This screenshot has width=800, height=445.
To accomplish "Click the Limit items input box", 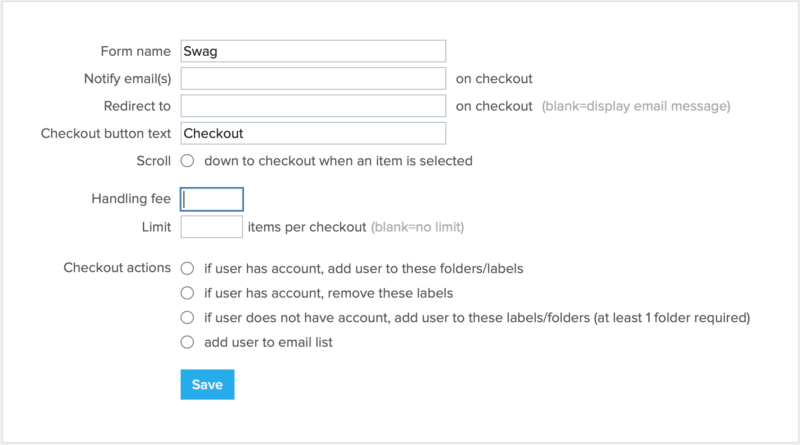I will tap(211, 227).
